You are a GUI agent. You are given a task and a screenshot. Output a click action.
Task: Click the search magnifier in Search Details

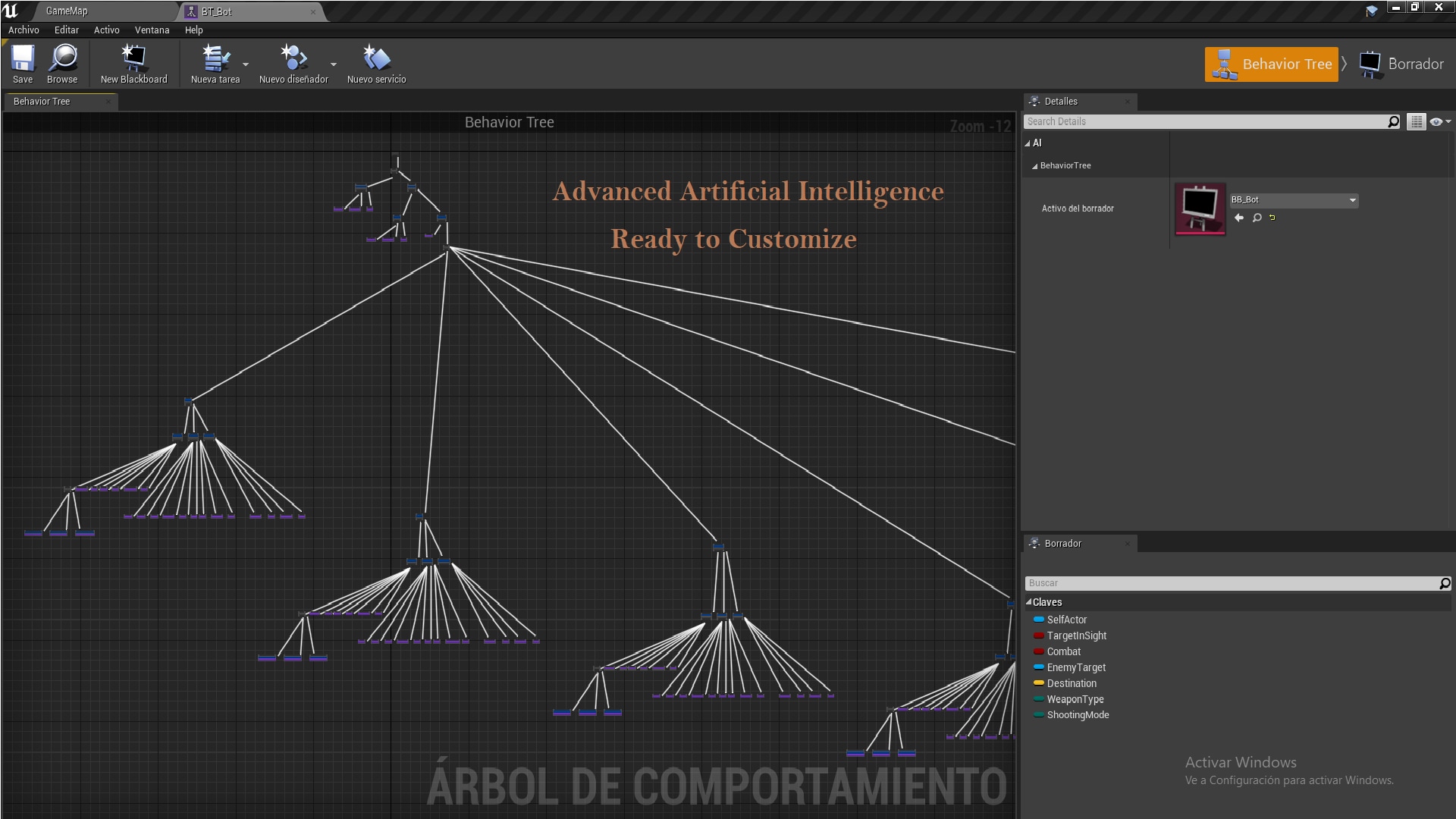[1393, 121]
